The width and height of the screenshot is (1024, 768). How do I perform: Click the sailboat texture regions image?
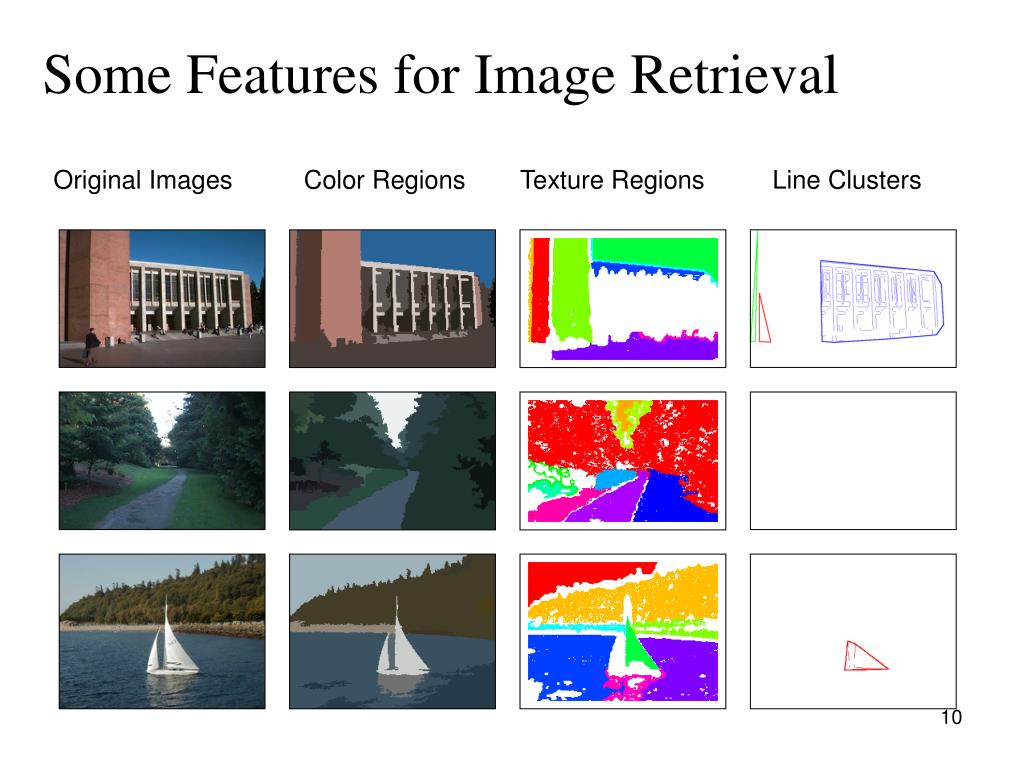tap(623, 632)
